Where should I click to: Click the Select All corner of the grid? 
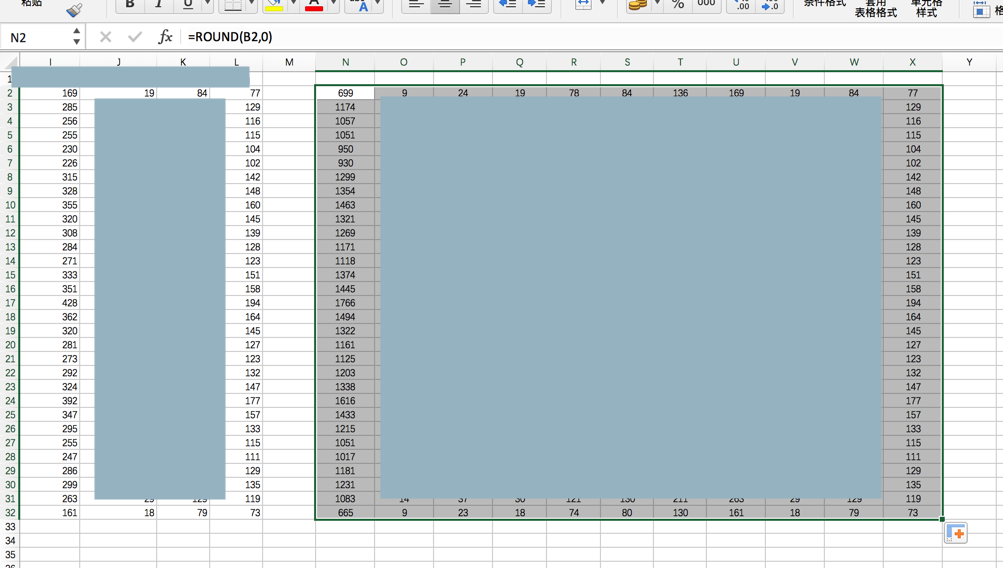pos(10,61)
